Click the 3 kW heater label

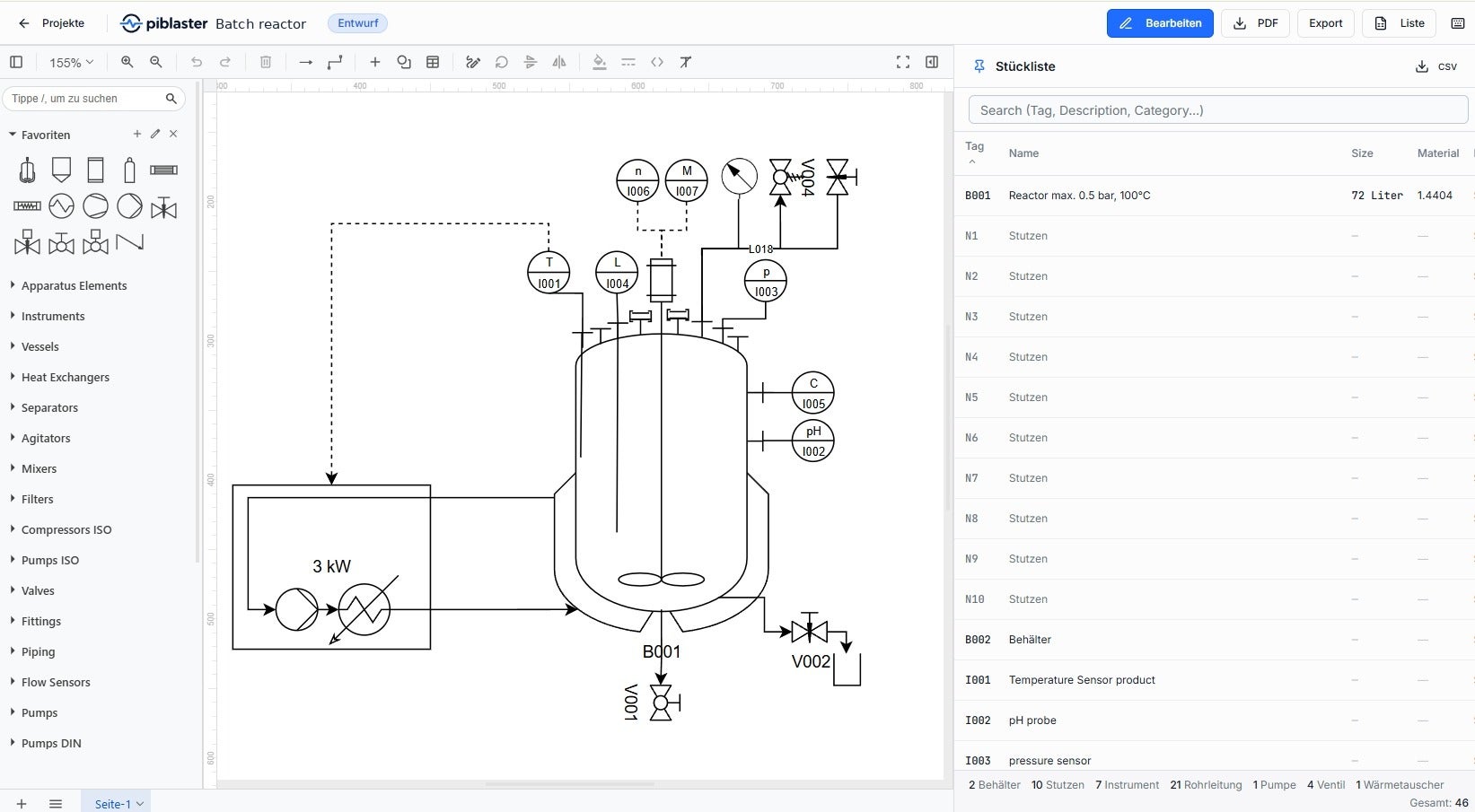[x=331, y=566]
